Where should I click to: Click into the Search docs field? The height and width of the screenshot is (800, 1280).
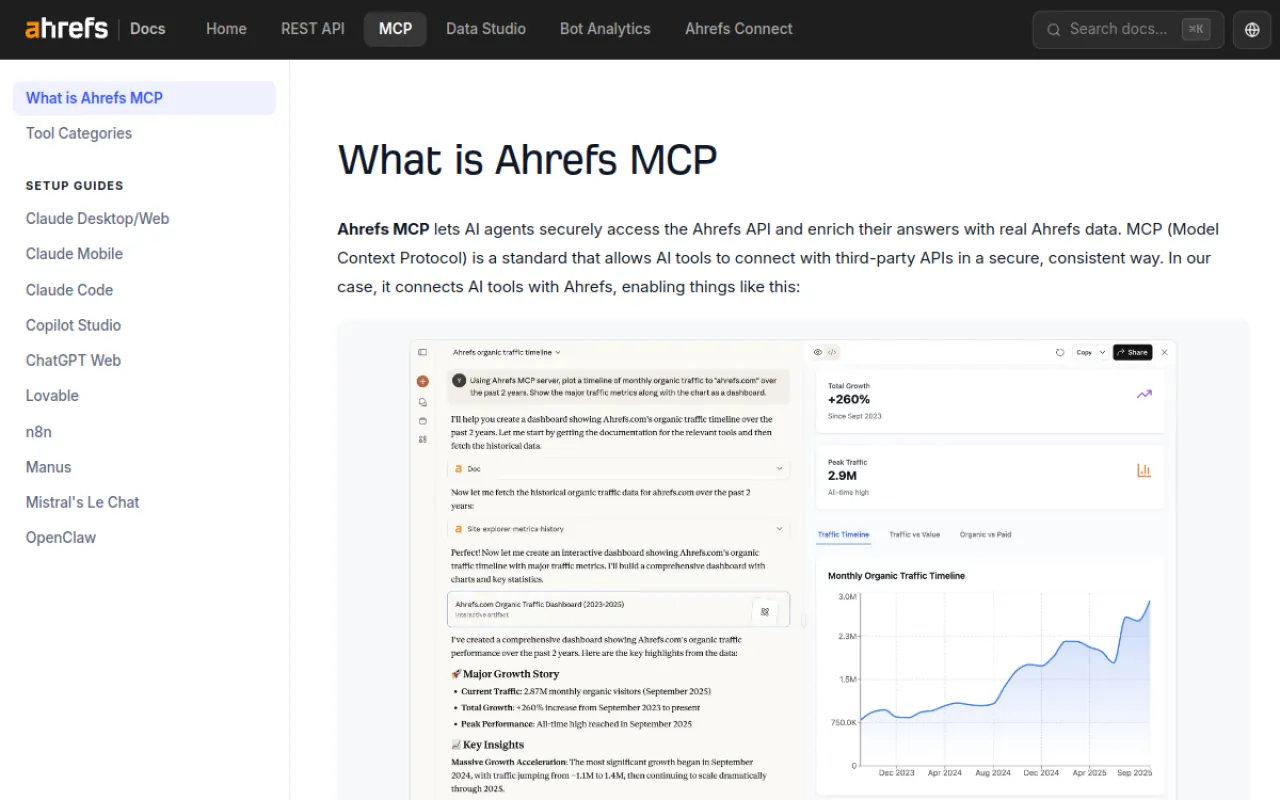coord(1128,30)
